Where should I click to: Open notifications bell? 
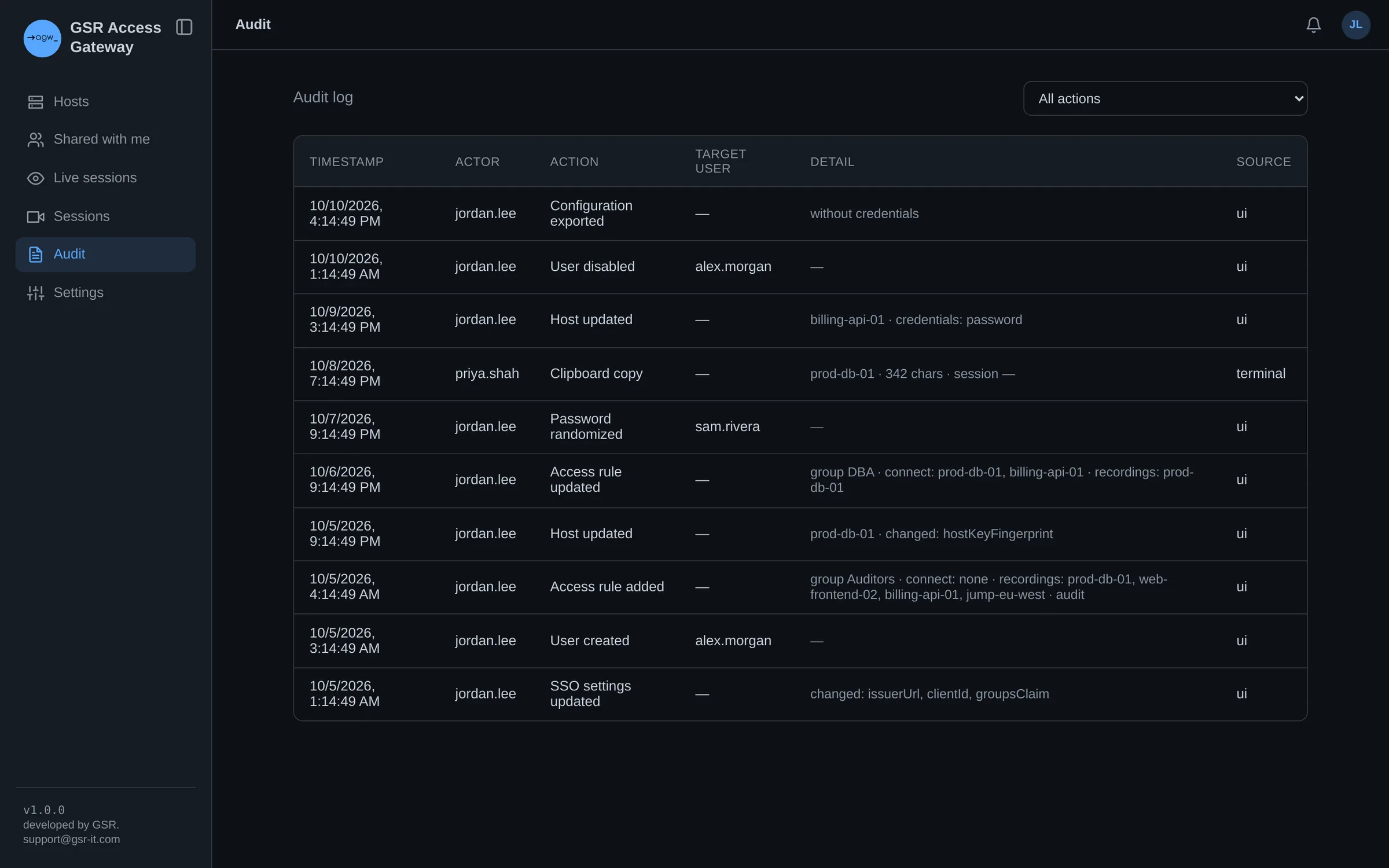coord(1313,25)
